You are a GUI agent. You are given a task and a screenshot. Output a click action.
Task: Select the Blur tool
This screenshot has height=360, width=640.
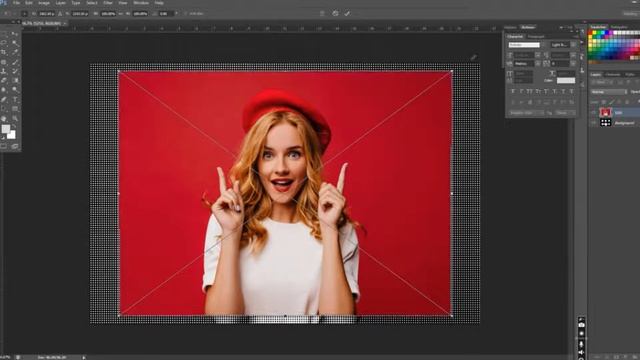point(4,89)
